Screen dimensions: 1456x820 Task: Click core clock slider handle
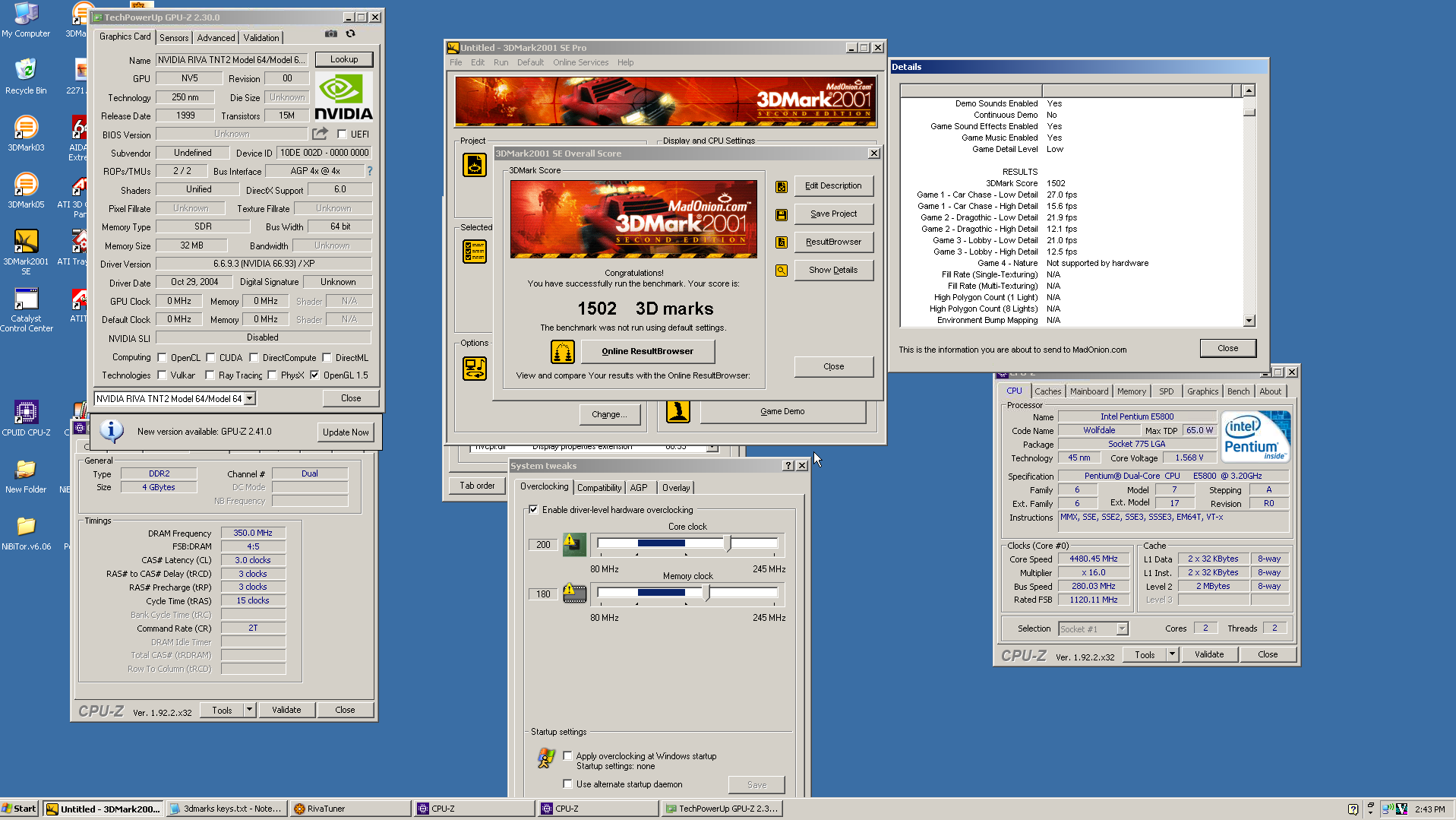[728, 543]
